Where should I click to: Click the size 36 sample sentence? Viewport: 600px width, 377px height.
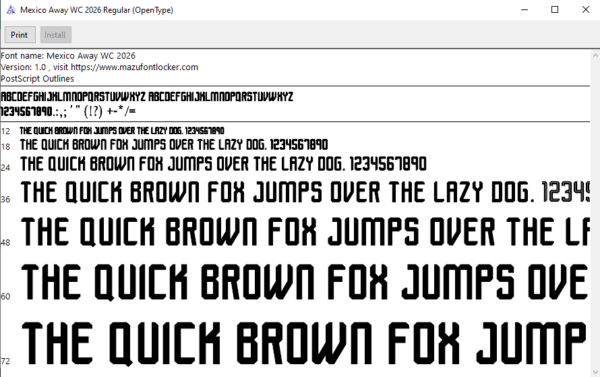[x=305, y=192]
